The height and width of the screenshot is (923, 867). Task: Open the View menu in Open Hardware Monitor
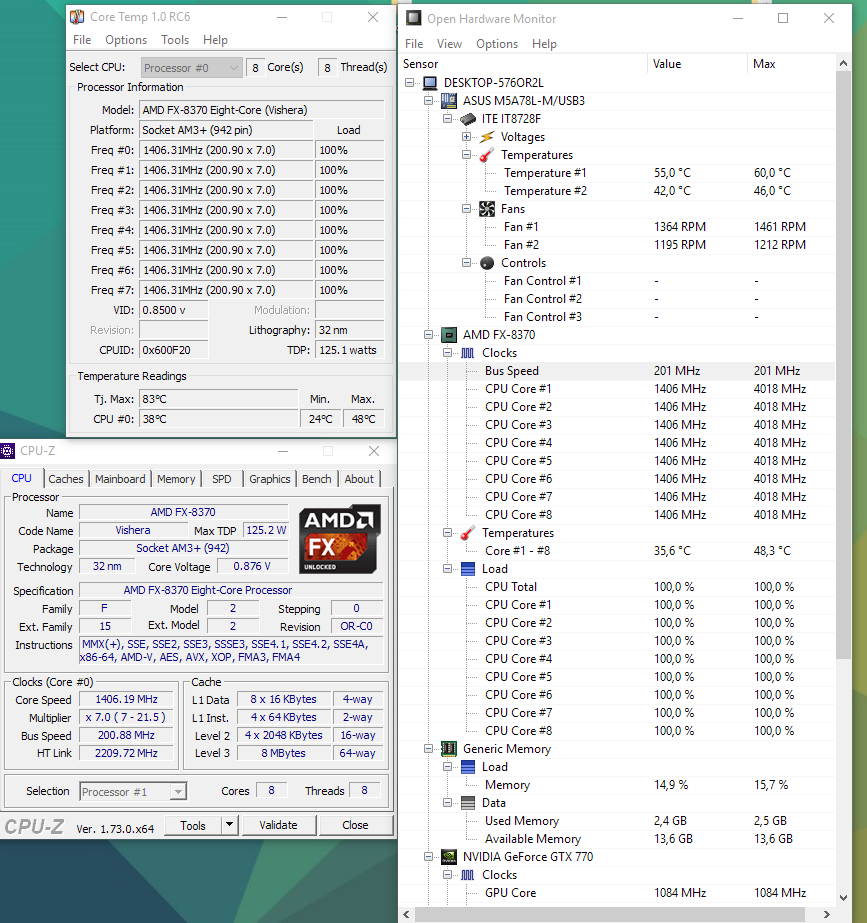point(449,44)
